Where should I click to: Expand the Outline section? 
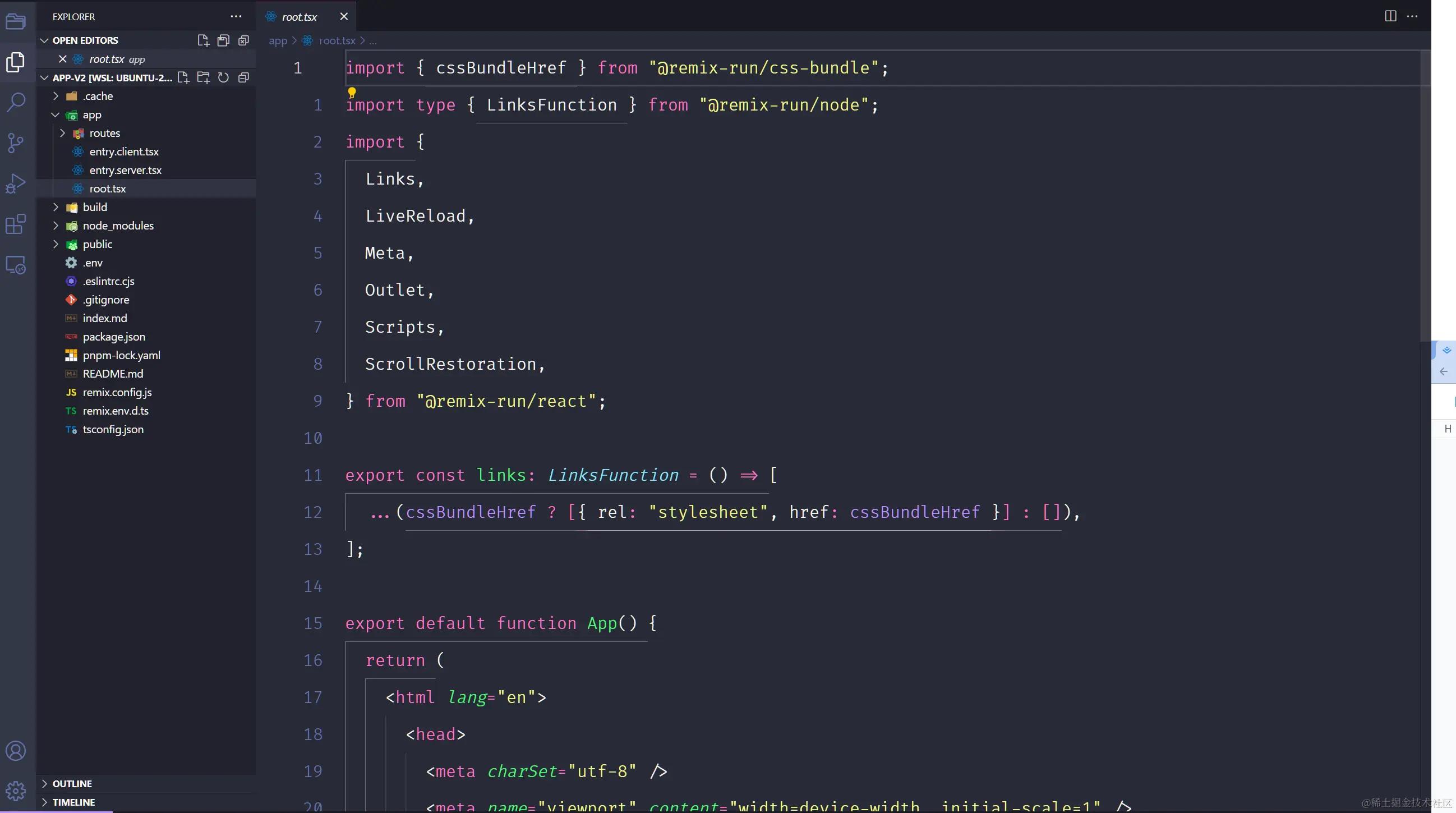pyautogui.click(x=44, y=784)
